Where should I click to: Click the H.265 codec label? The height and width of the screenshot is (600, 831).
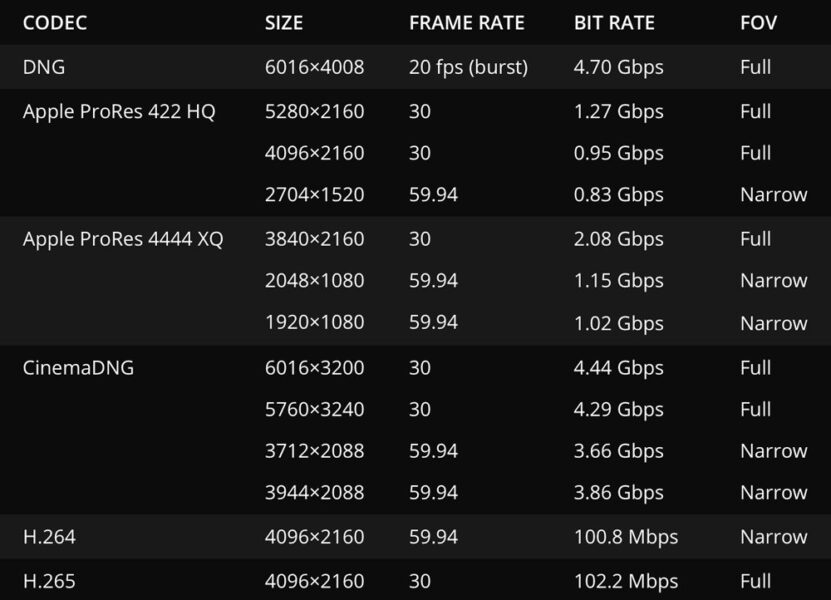(49, 581)
